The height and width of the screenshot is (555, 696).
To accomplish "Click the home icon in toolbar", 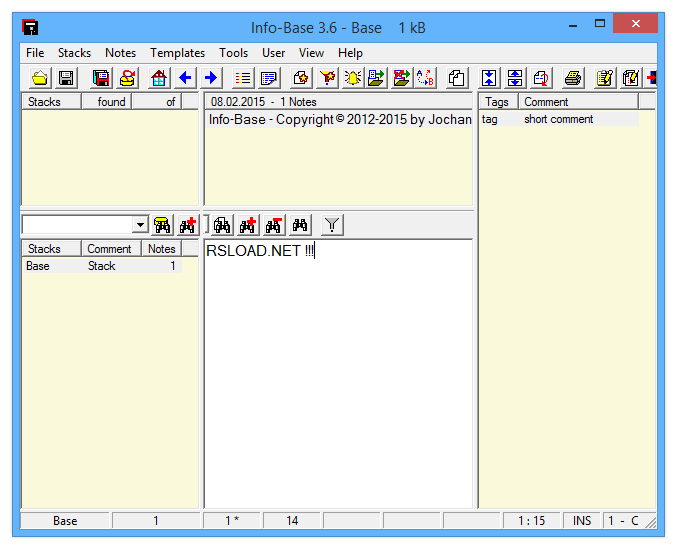I will tap(158, 78).
